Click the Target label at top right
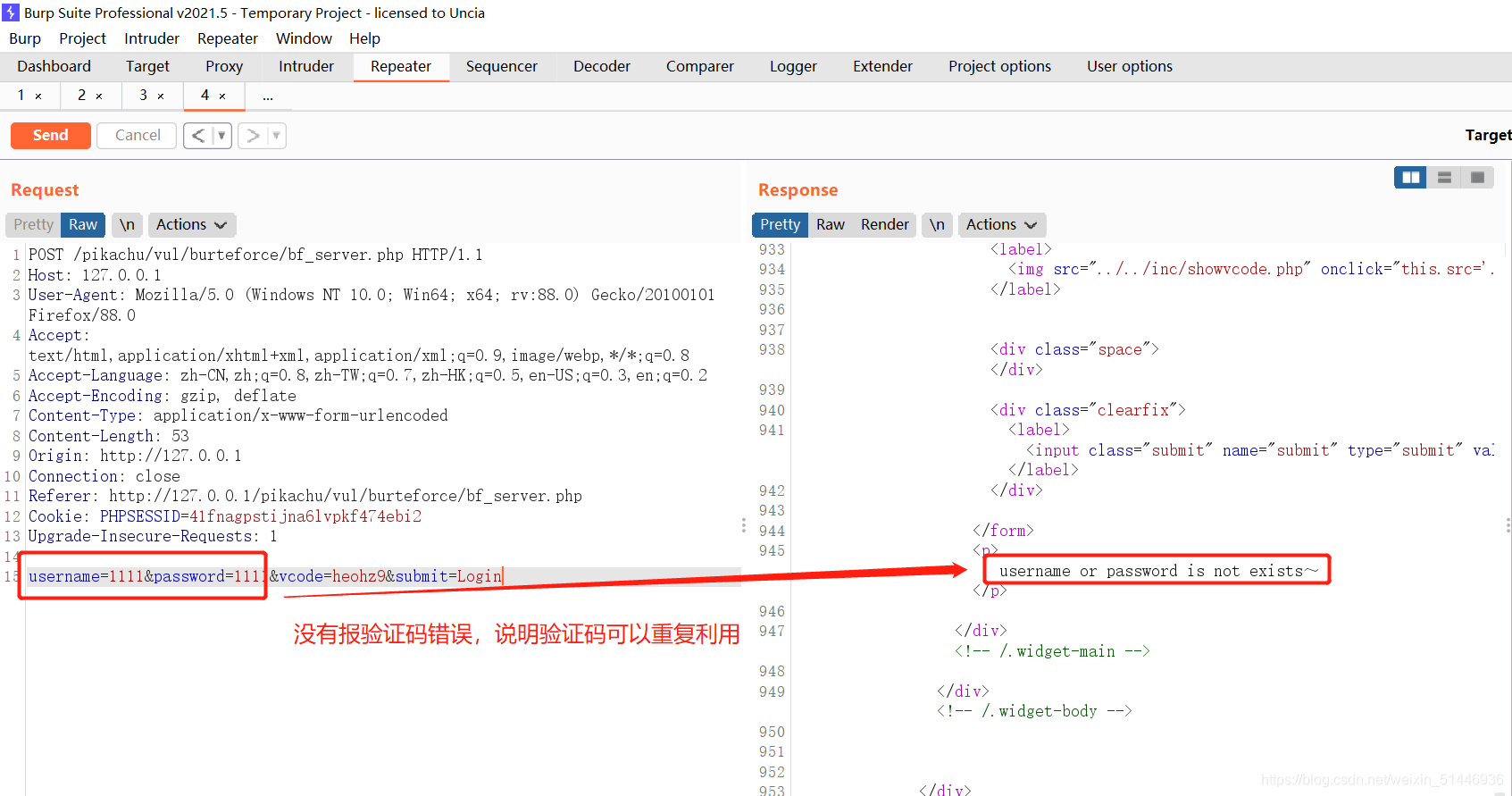Viewport: 1512px width, 796px height. pyautogui.click(x=1488, y=135)
